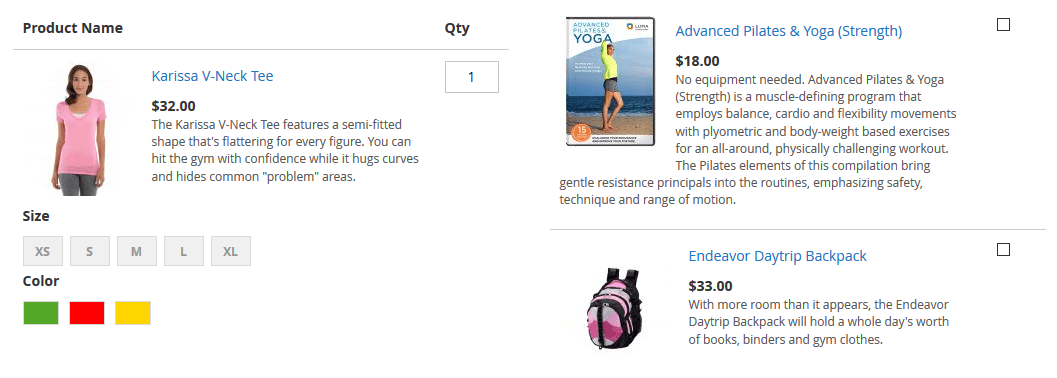
Task: Tick the checkbox for Endeavor Daytrip Backpack
Action: tap(1003, 250)
